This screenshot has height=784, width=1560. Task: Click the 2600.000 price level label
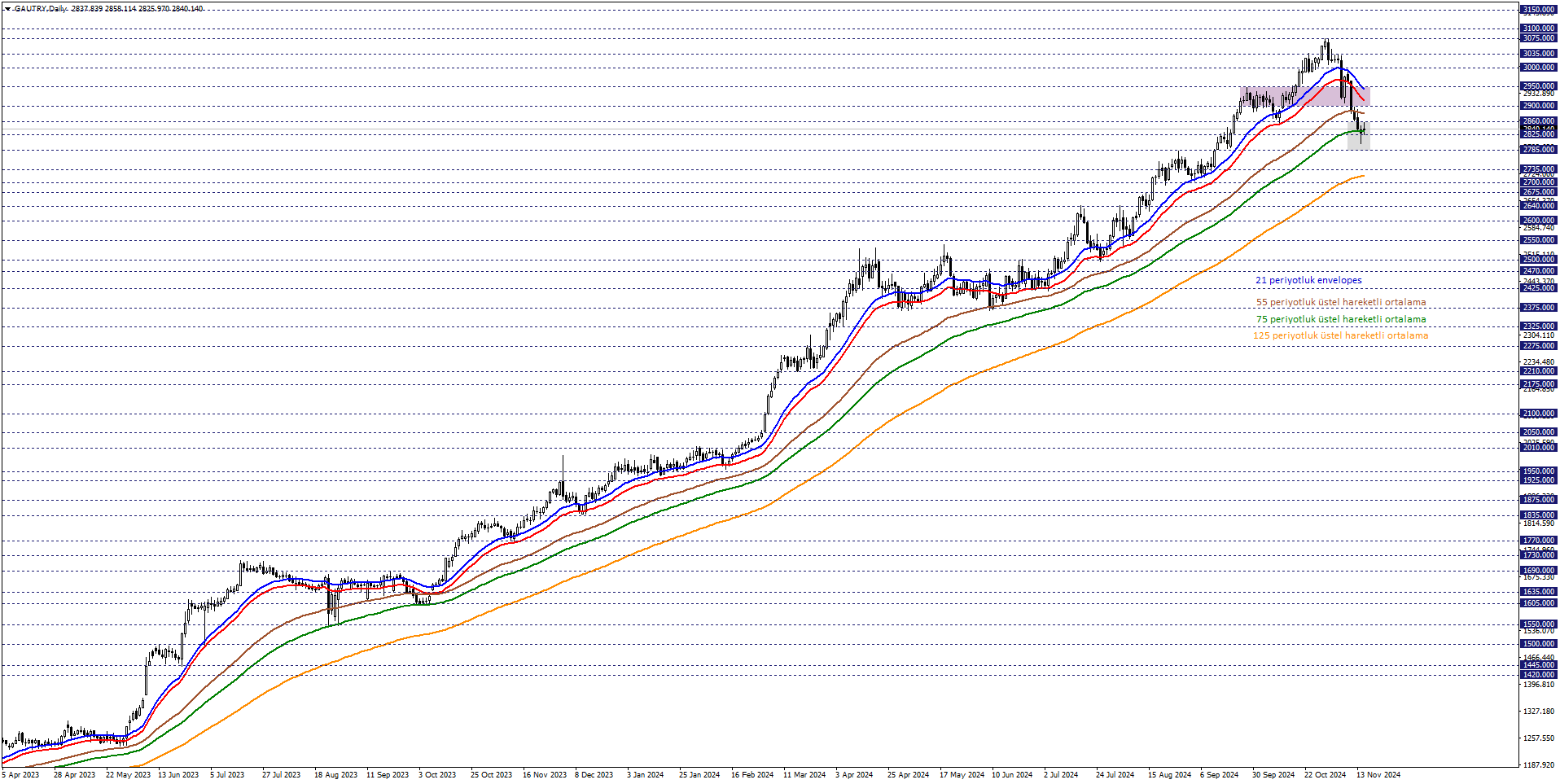[1538, 221]
